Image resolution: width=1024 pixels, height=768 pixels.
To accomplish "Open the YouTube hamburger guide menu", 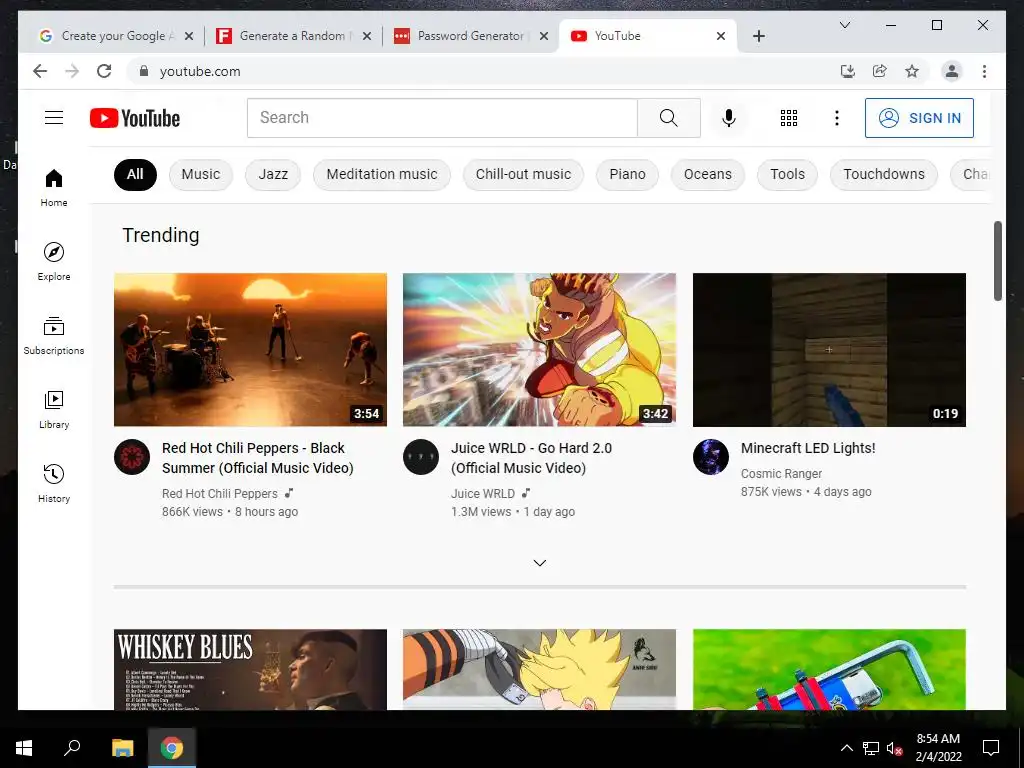I will pyautogui.click(x=54, y=118).
